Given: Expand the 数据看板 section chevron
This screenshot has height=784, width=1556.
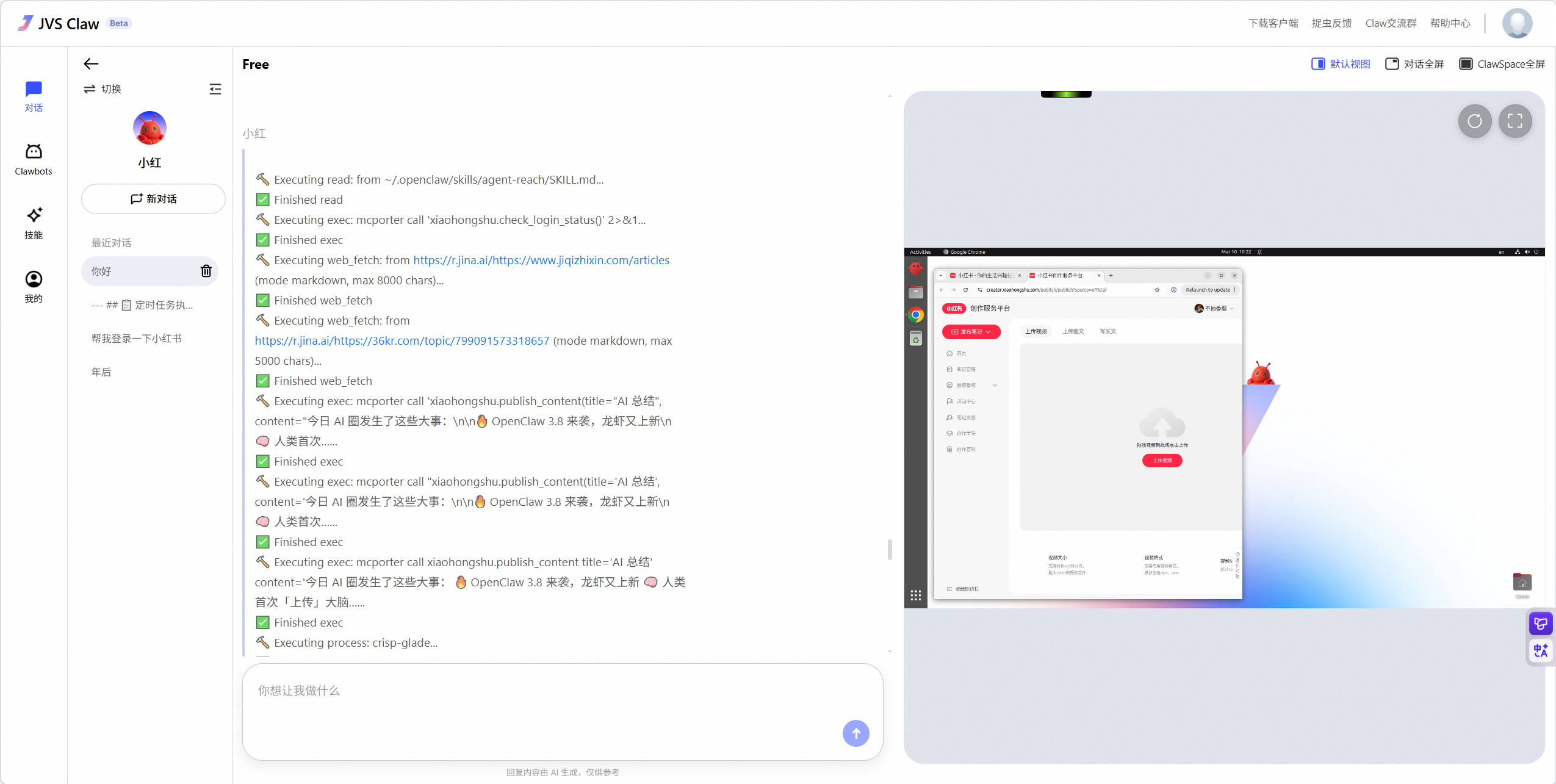Looking at the screenshot, I should pos(995,385).
